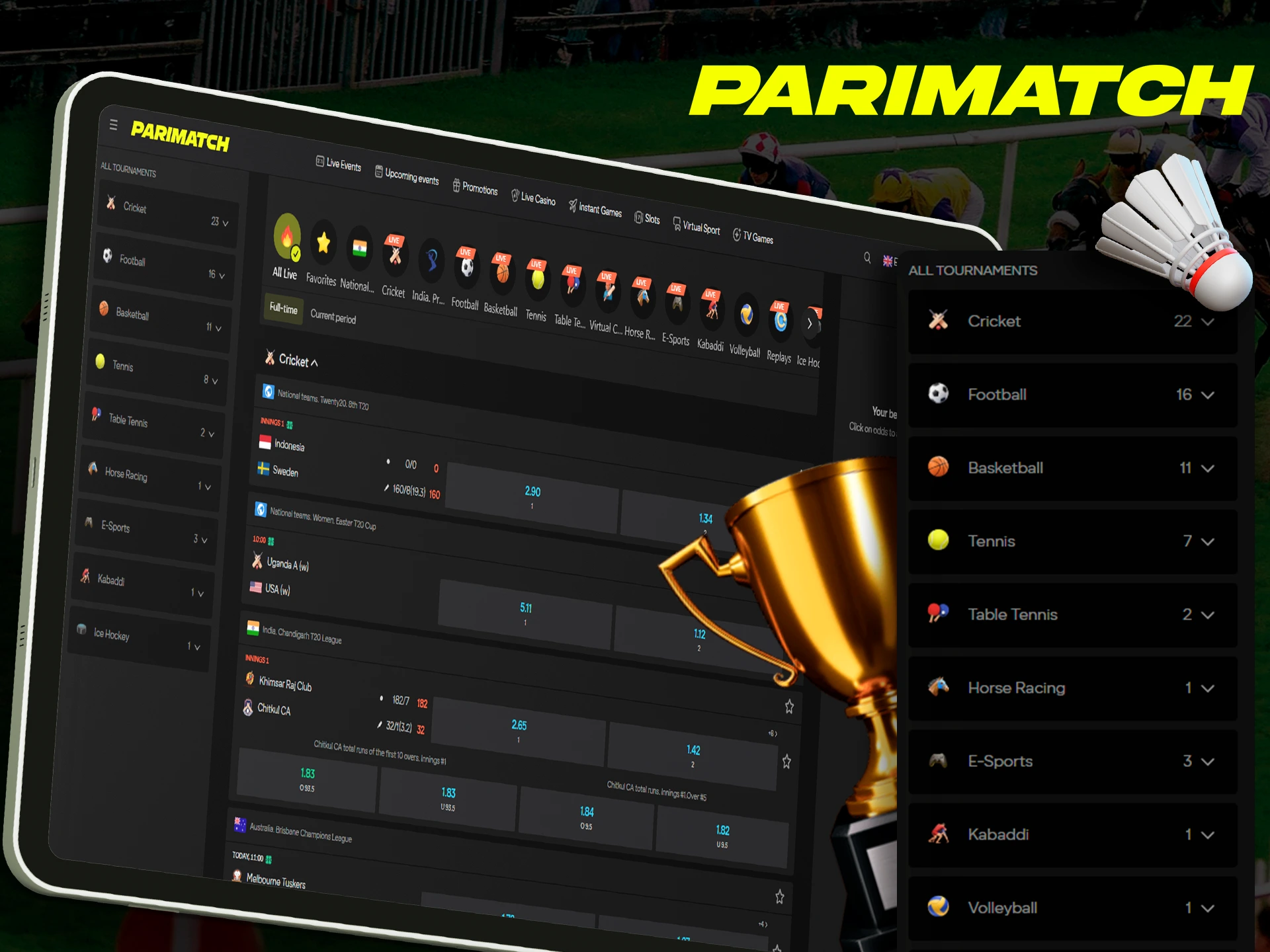Star the Khimsar Raj Club match as favorite
This screenshot has height=952, width=1270.
coord(789,707)
